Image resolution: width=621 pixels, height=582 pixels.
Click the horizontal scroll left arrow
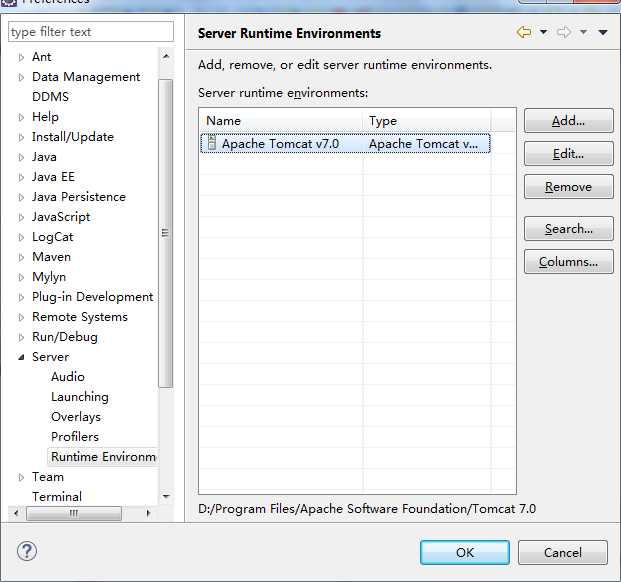click(16, 513)
